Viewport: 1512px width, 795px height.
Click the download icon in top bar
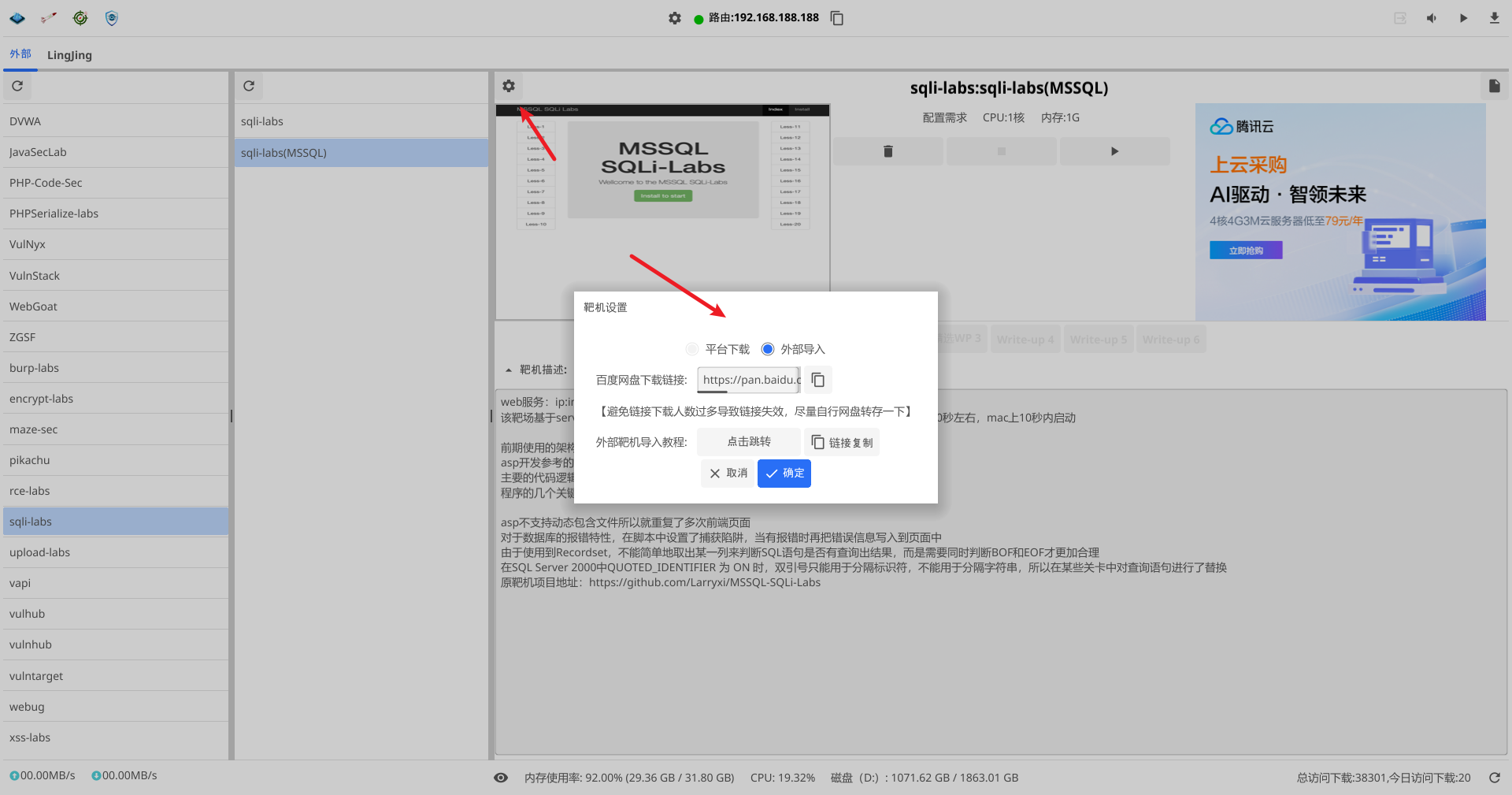click(1494, 18)
